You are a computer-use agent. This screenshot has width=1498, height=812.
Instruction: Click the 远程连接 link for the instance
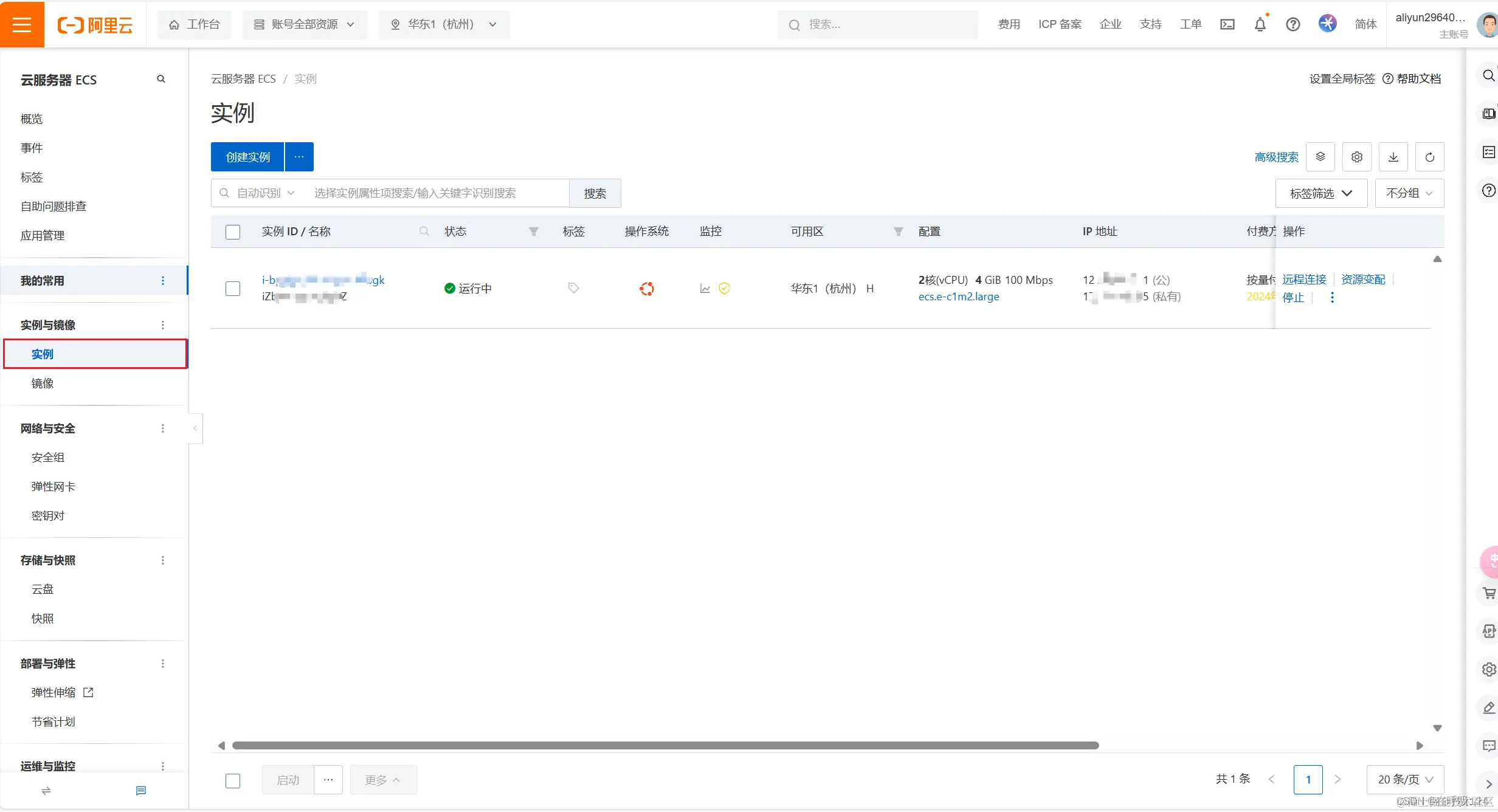[x=1304, y=280]
